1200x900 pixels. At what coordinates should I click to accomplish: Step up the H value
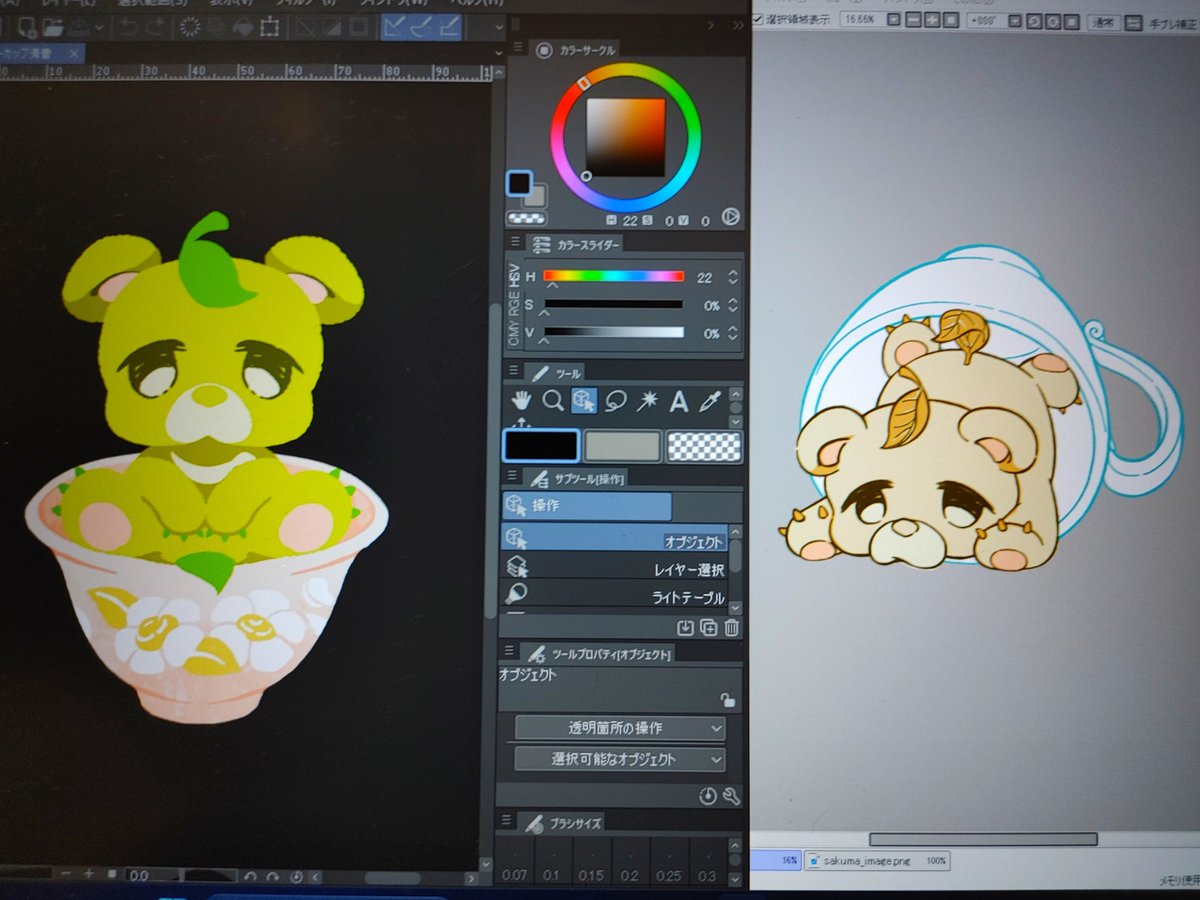point(733,272)
